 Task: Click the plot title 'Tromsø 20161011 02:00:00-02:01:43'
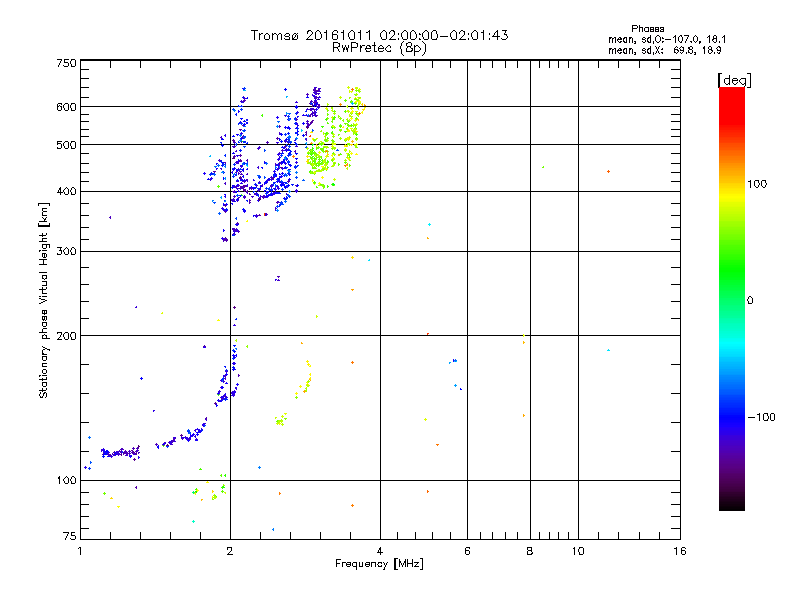click(379, 35)
